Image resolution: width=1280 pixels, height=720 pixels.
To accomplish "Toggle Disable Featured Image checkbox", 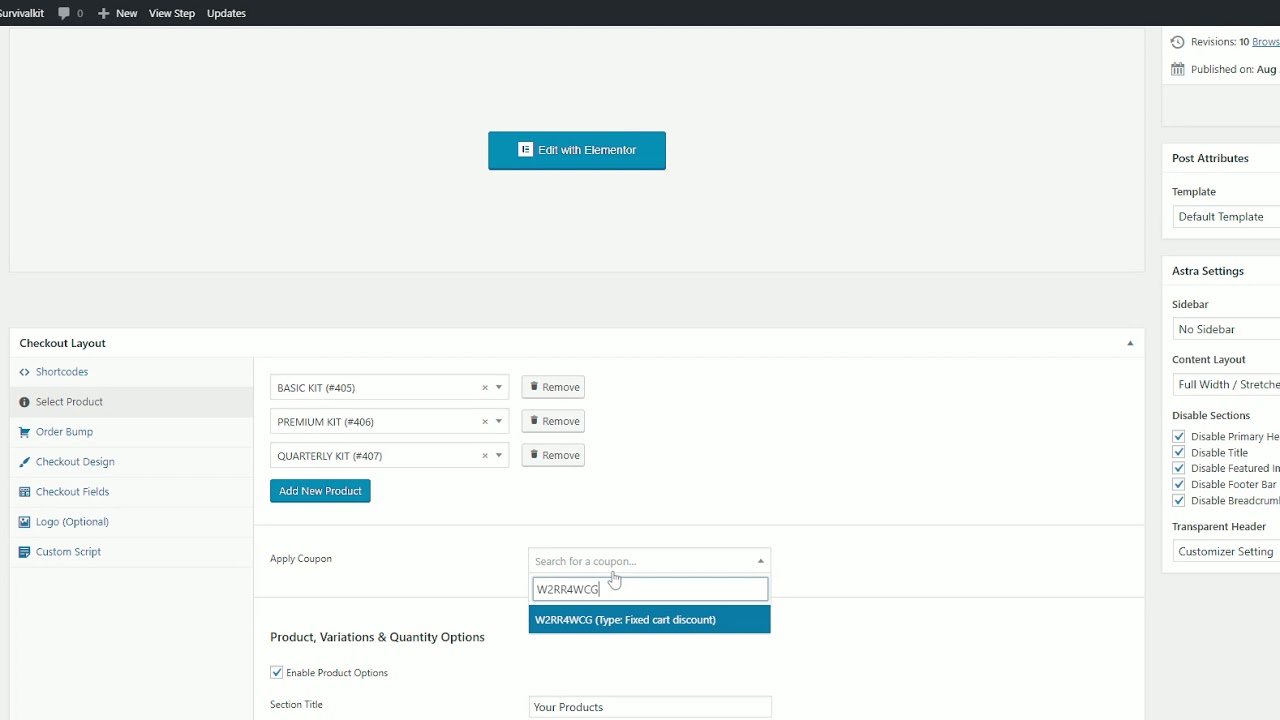I will coord(1179,469).
